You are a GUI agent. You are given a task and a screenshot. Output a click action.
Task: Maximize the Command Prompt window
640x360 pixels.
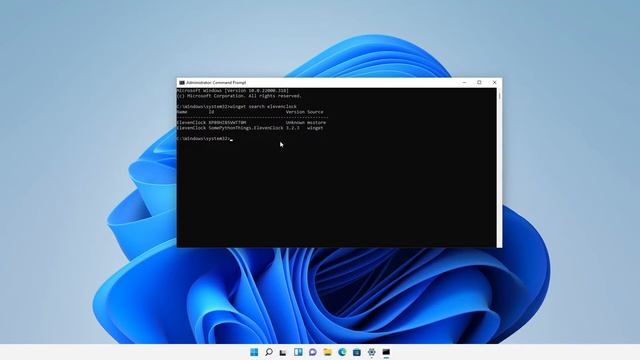479,82
